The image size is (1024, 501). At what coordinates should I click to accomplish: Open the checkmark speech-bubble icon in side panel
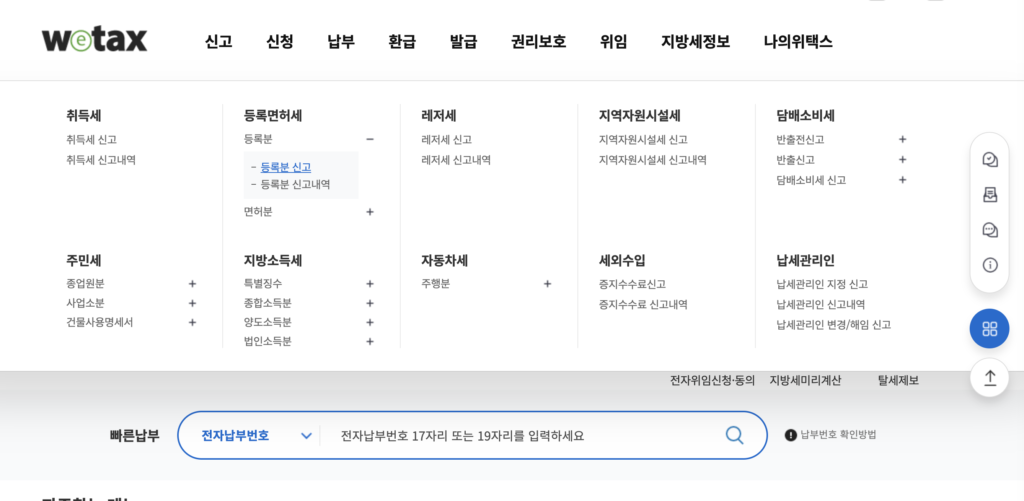tap(990, 159)
